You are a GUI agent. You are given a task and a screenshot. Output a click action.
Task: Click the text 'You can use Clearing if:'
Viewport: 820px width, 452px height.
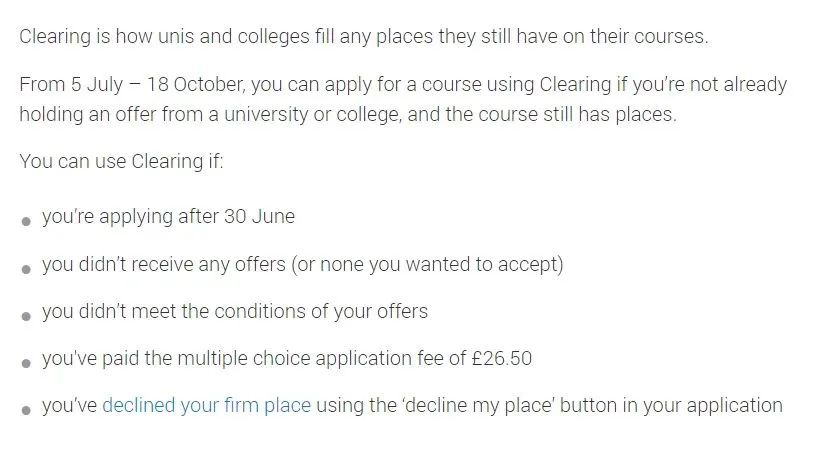(x=121, y=161)
